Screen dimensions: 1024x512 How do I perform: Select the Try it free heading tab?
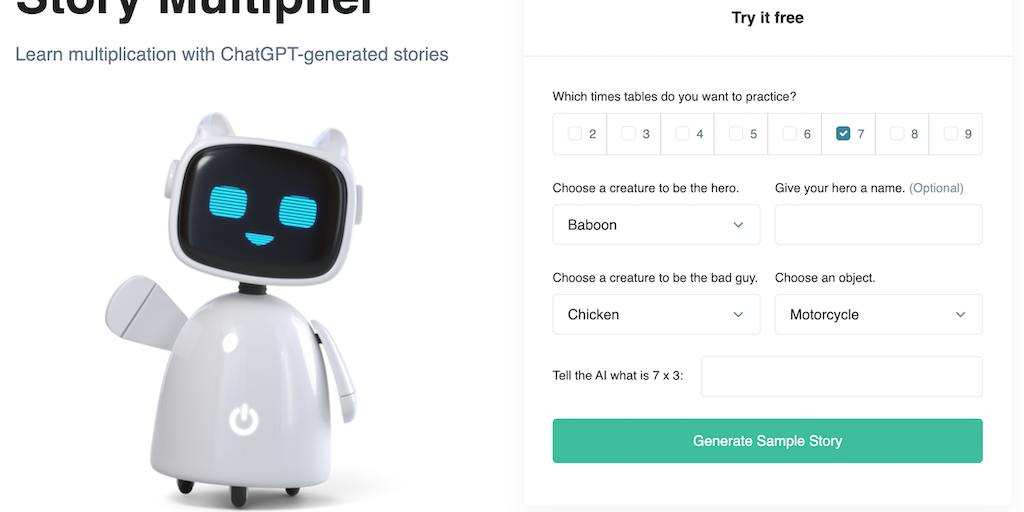coord(767,18)
